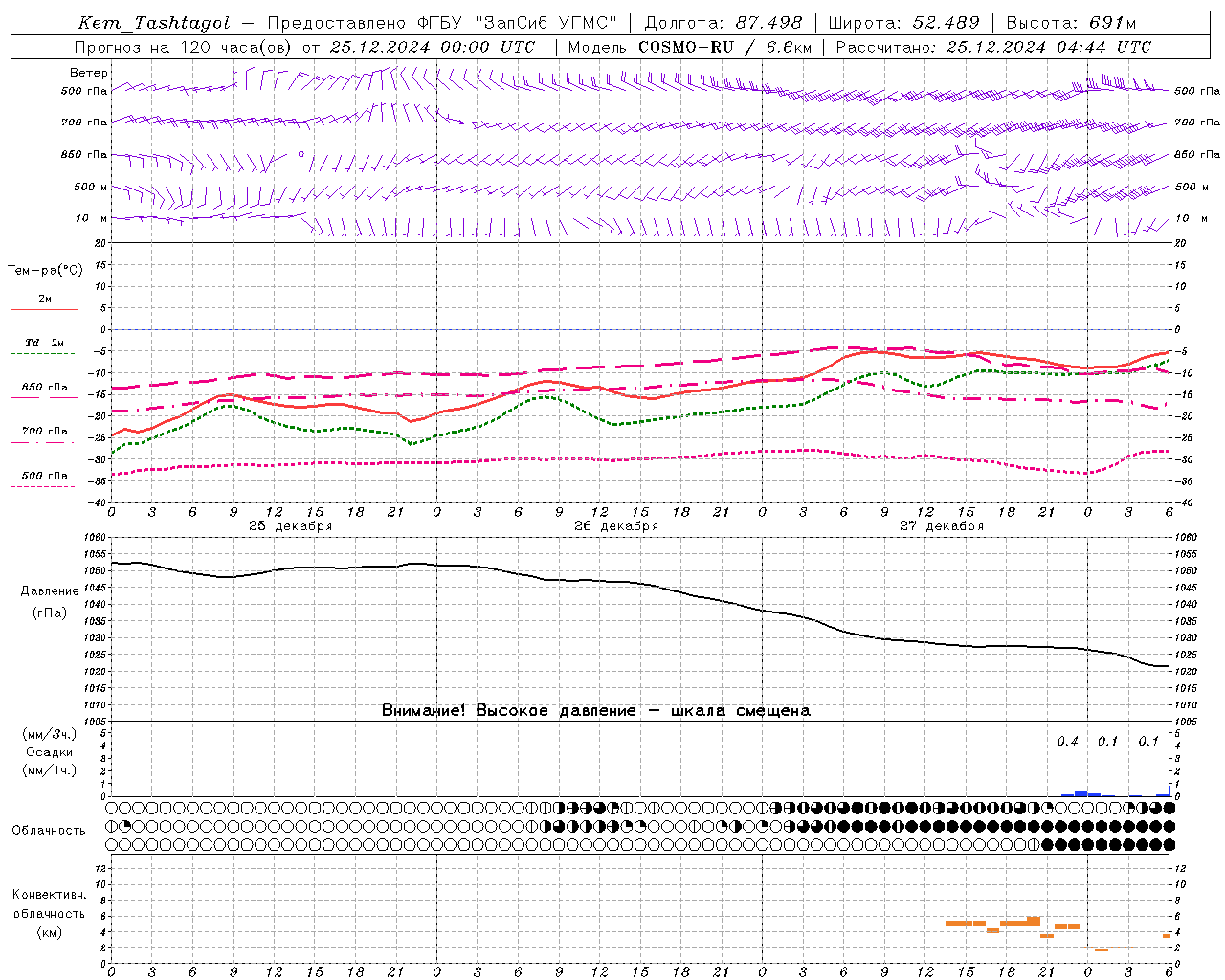Viewport: 1225px width, 980px height.
Task: Click the '700 гПа' temperature legend entry
Action: click(45, 432)
